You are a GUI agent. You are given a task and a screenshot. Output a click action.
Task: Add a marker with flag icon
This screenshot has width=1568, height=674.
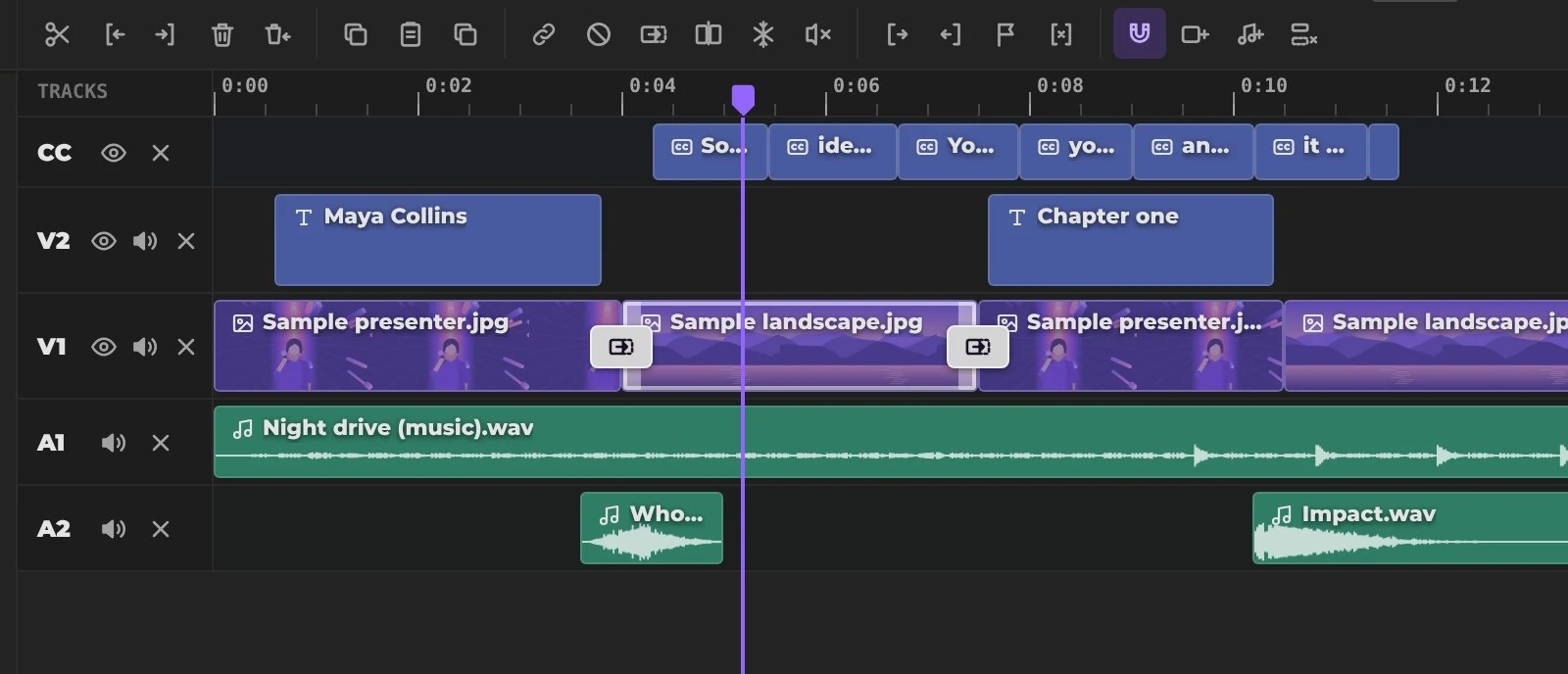(x=1005, y=35)
